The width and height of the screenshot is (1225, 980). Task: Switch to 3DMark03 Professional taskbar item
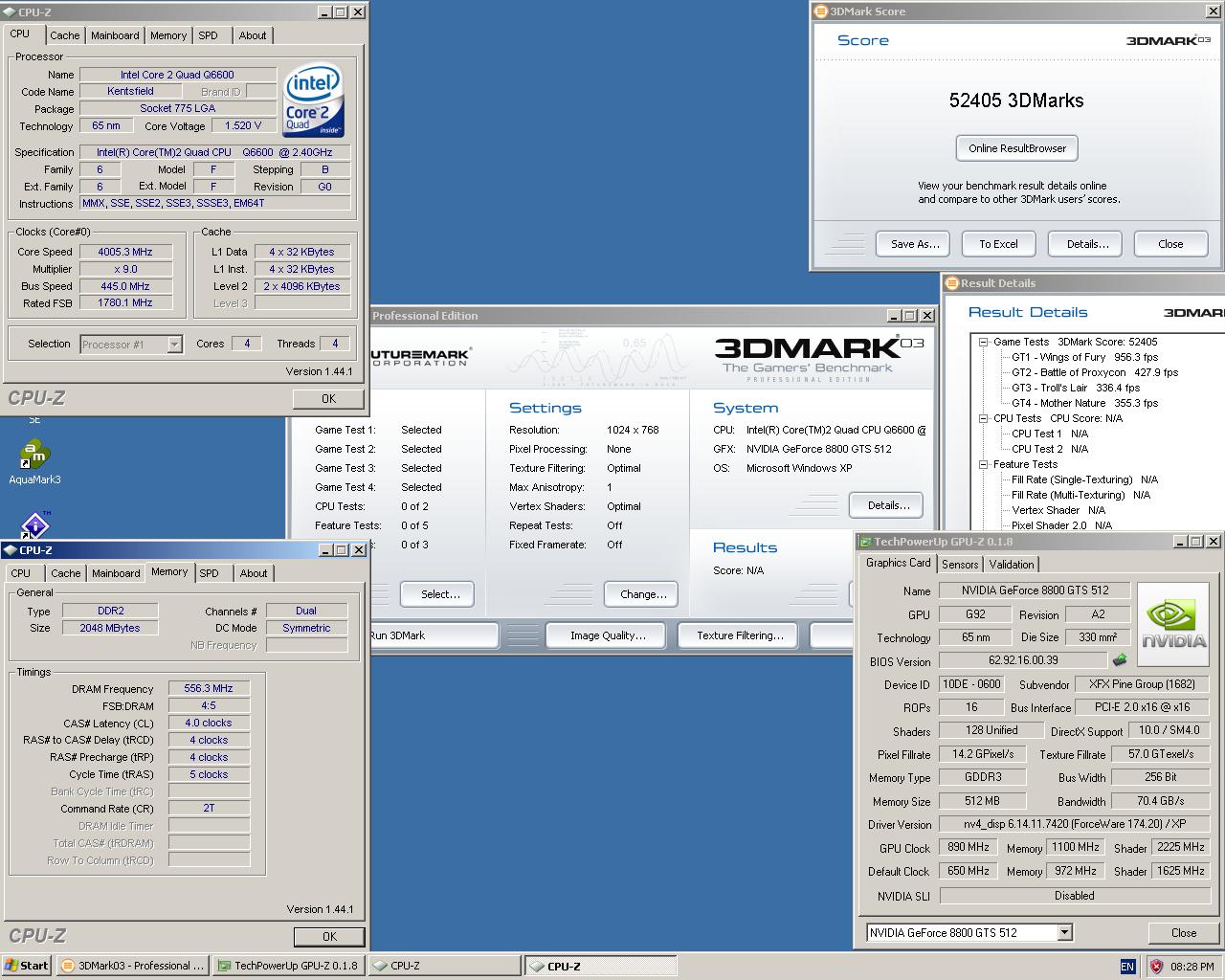pyautogui.click(x=132, y=966)
